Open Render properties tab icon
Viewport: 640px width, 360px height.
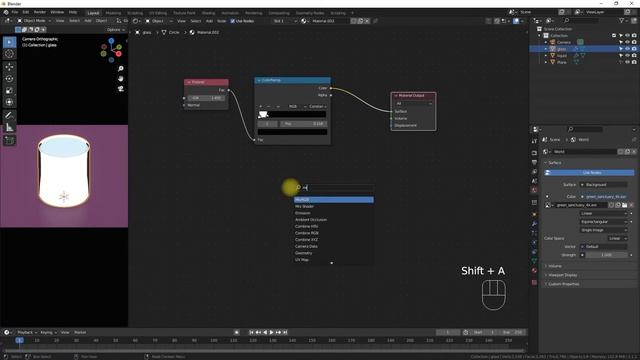tap(534, 153)
